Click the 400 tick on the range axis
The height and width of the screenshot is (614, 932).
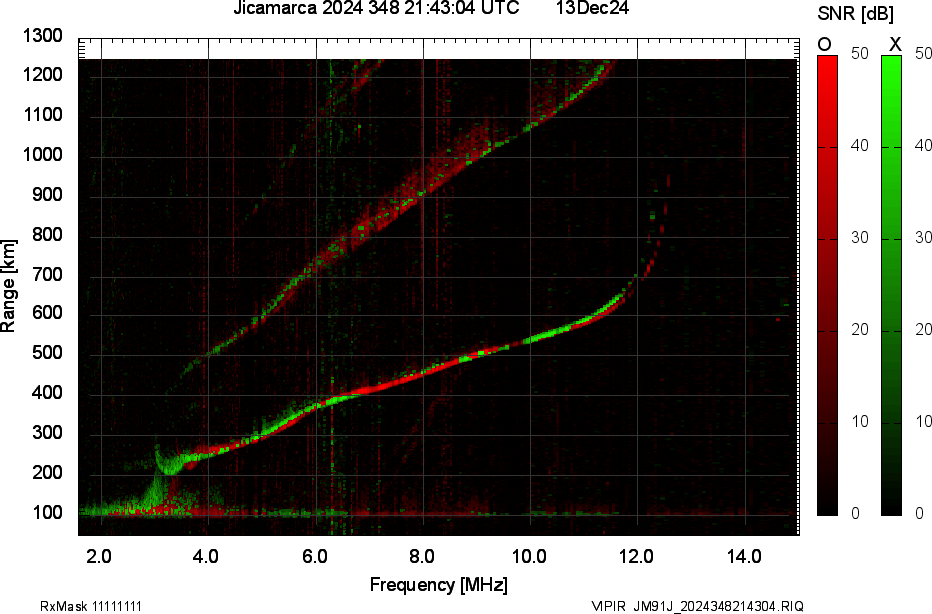pos(47,392)
